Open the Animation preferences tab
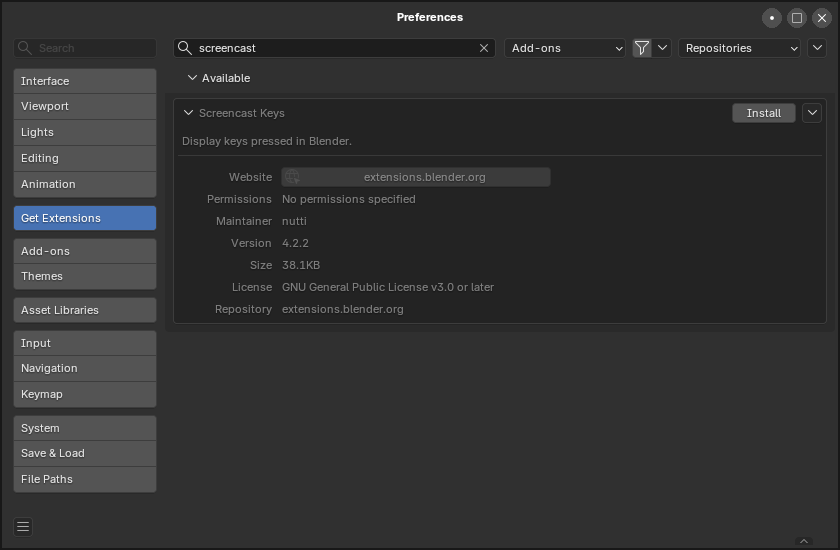Image resolution: width=840 pixels, height=550 pixels. tap(85, 184)
